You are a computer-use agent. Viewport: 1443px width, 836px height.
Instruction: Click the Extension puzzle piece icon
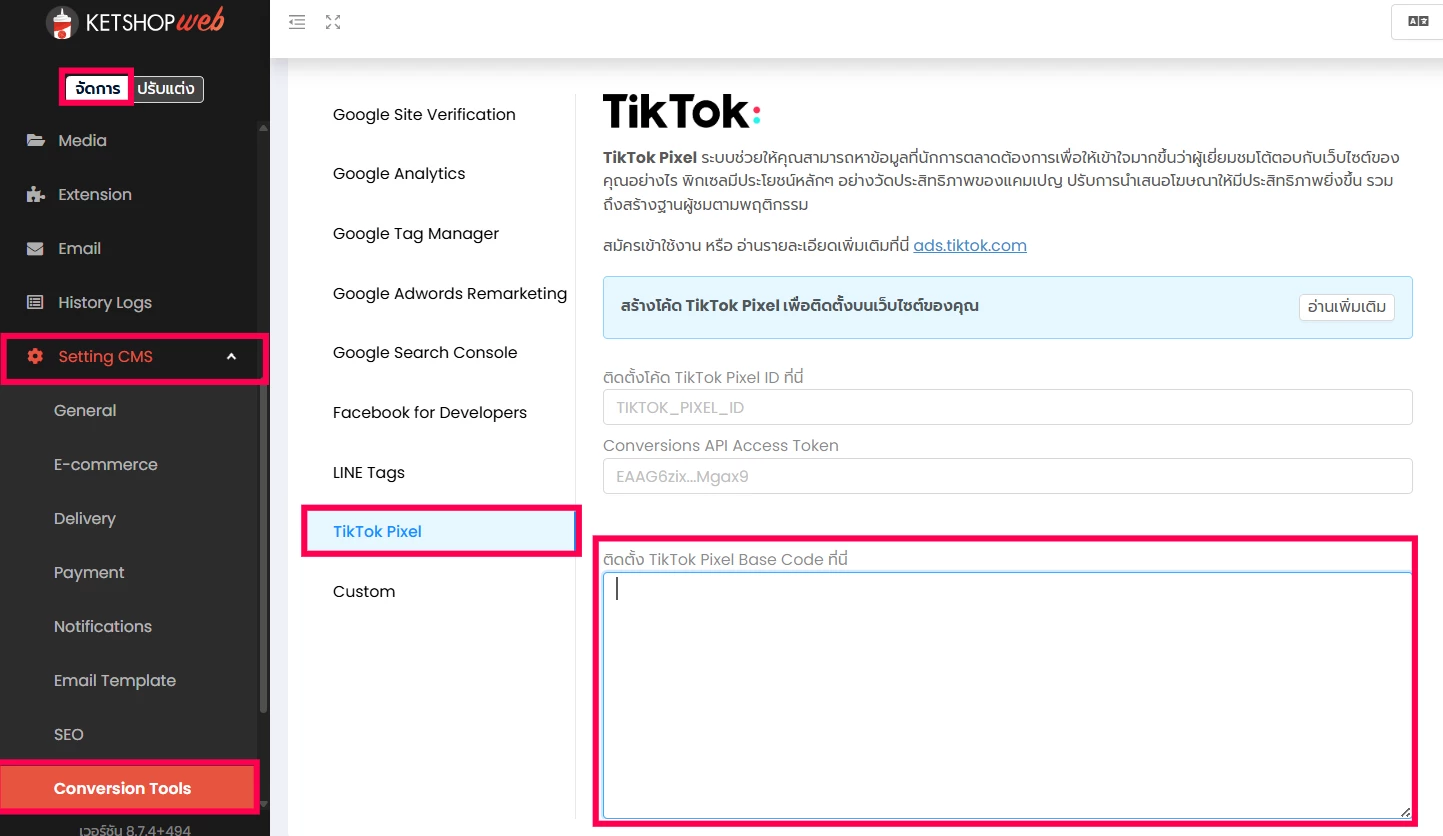pos(35,194)
